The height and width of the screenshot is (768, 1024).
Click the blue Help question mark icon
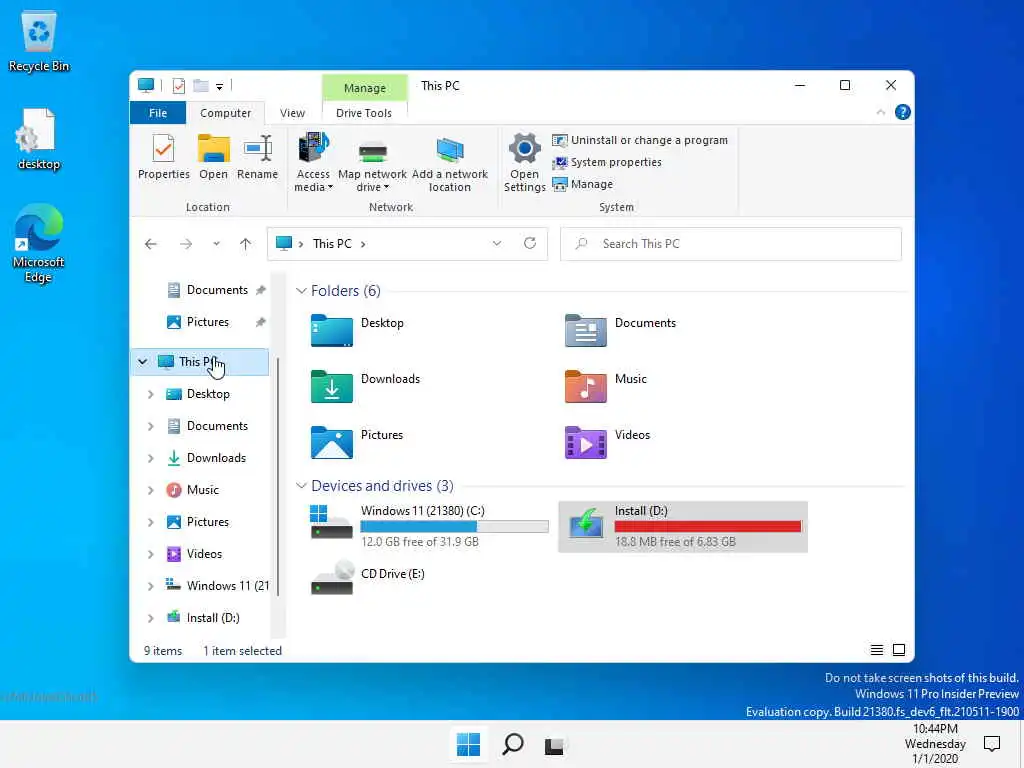point(903,112)
